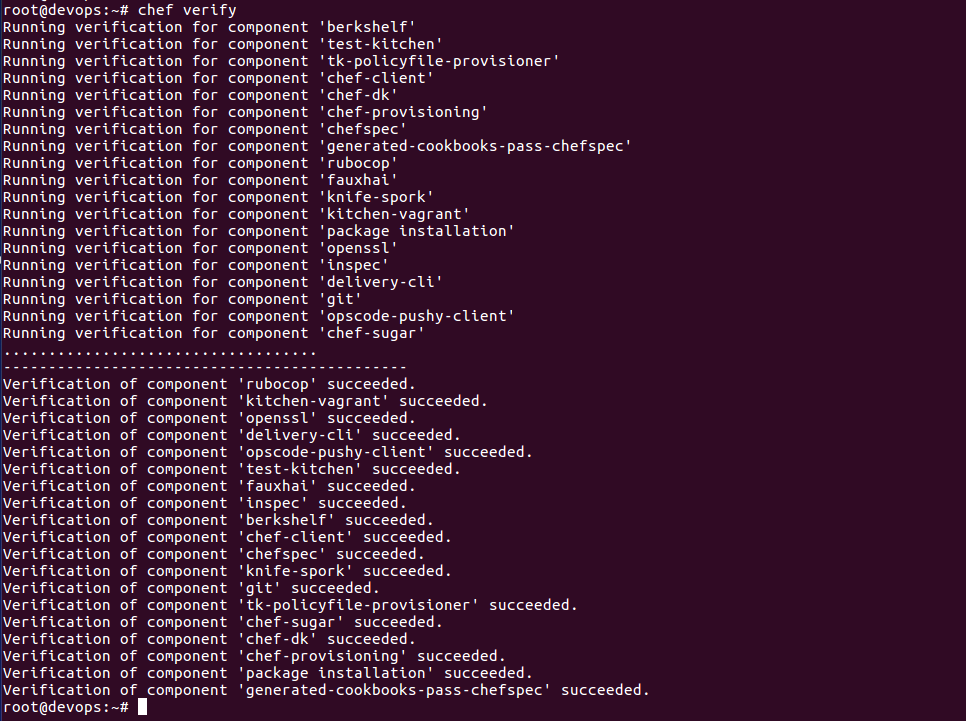
Task: Click the 'delivery-cli' succeeded result line
Action: tap(232, 435)
